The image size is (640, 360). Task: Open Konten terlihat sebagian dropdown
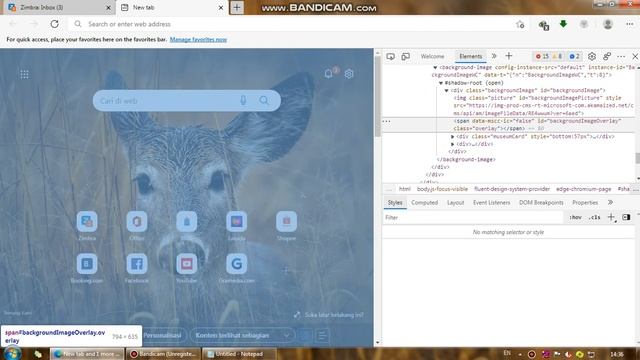(x=242, y=336)
